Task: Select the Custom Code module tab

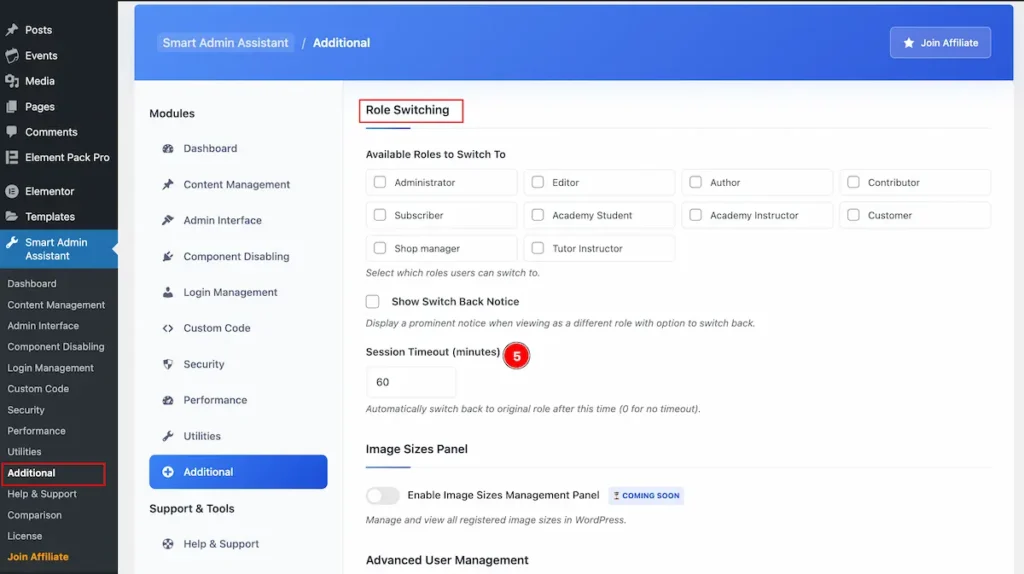Action: (238, 328)
